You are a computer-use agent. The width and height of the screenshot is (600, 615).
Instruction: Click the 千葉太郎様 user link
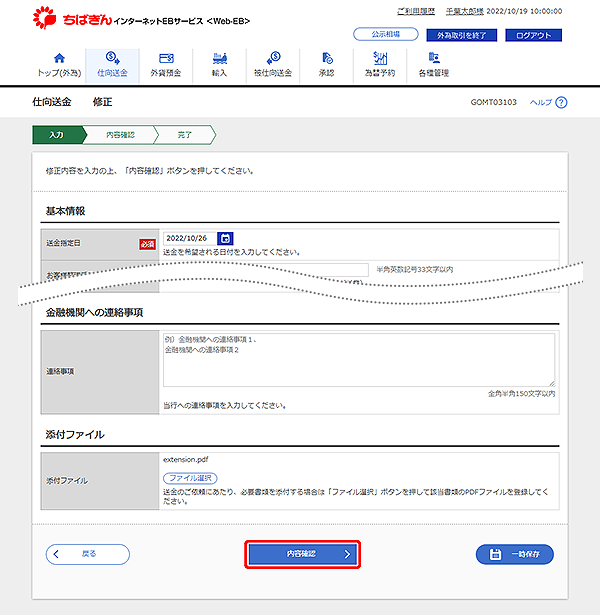[465, 11]
